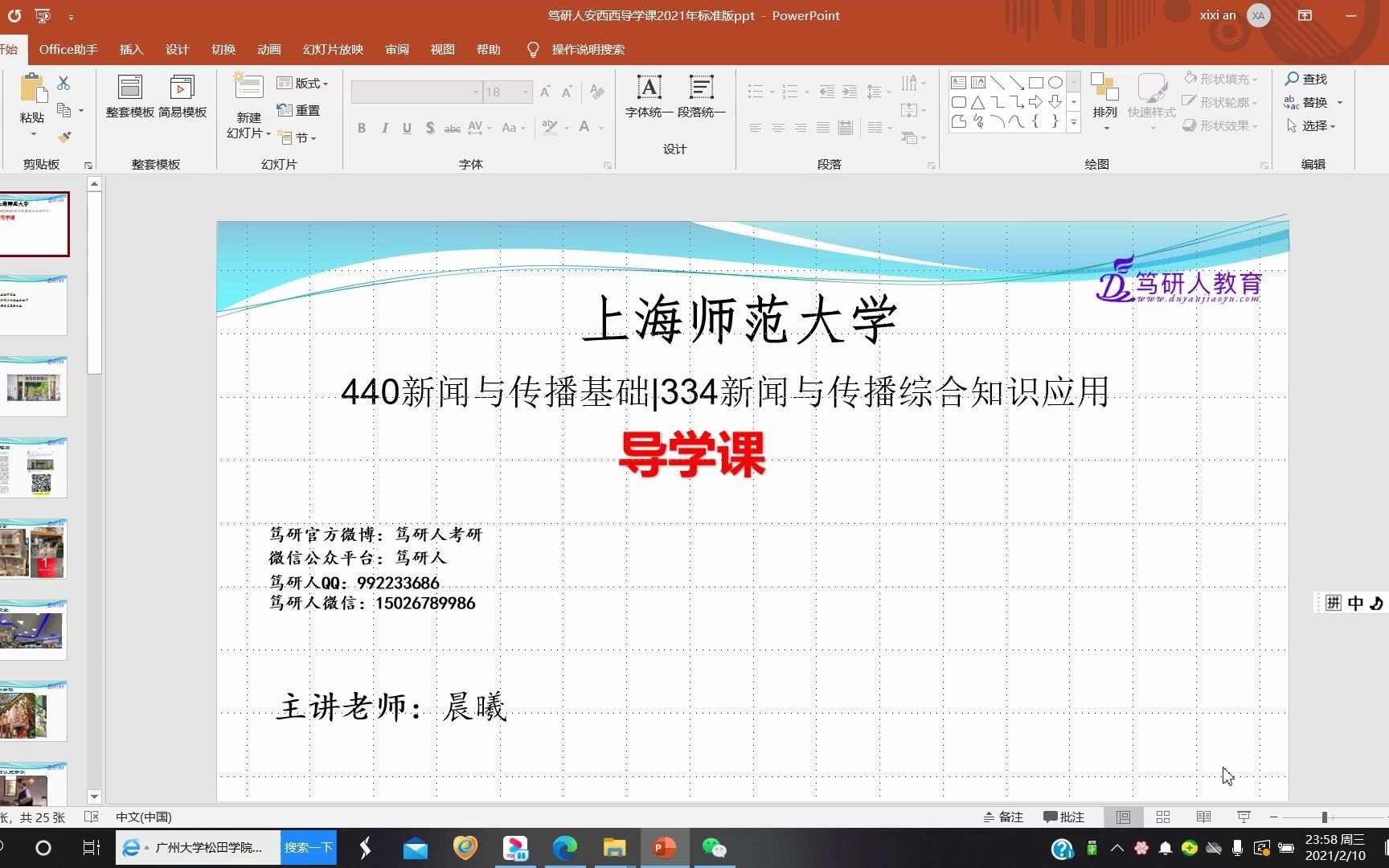This screenshot has height=868, width=1389.
Task: Click the clear formatting icon
Action: [596, 92]
